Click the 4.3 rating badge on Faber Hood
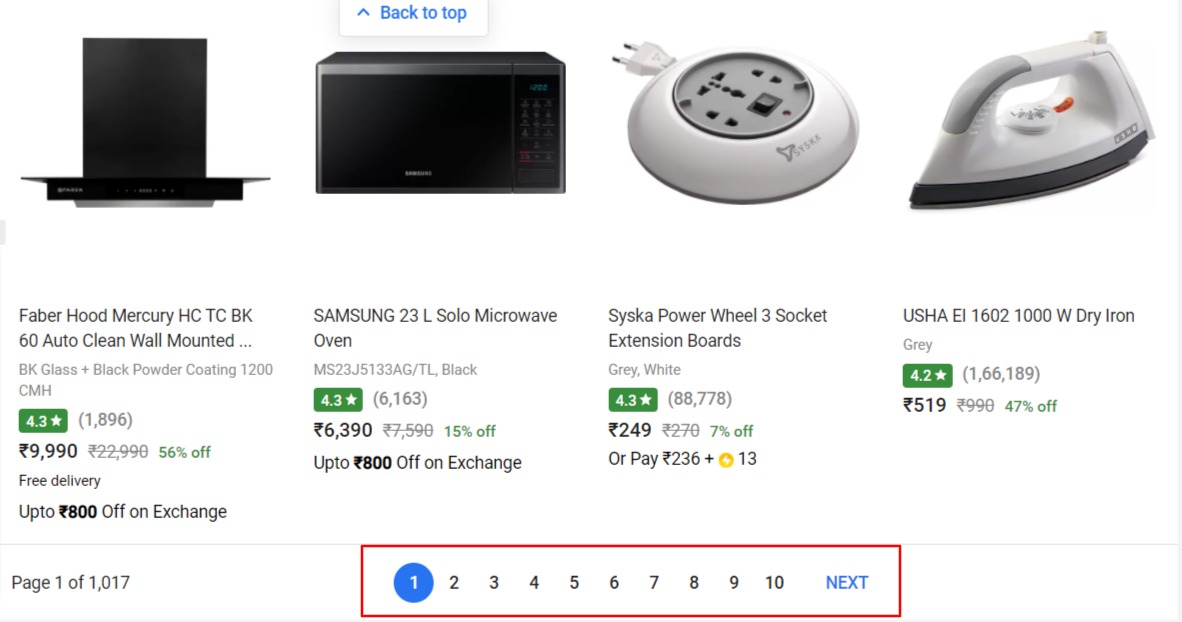The image size is (1182, 622). [44, 421]
